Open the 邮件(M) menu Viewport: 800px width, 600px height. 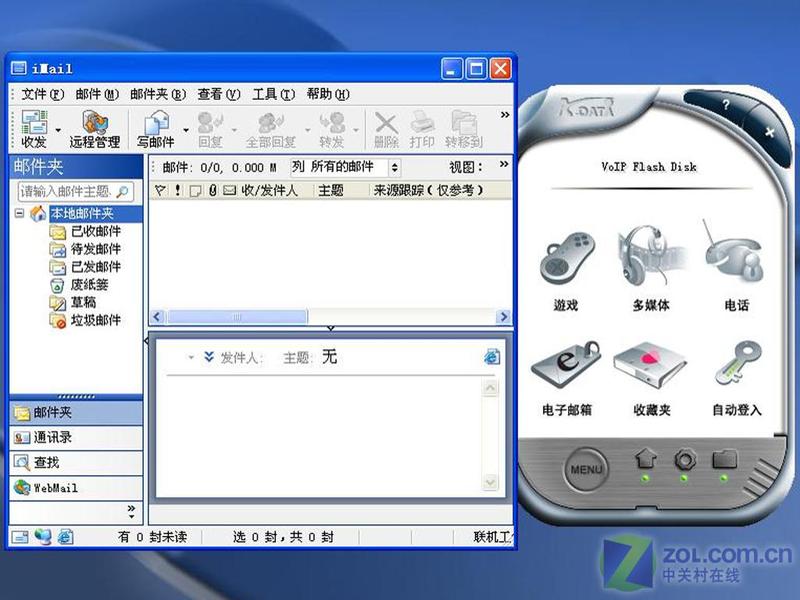coord(97,94)
